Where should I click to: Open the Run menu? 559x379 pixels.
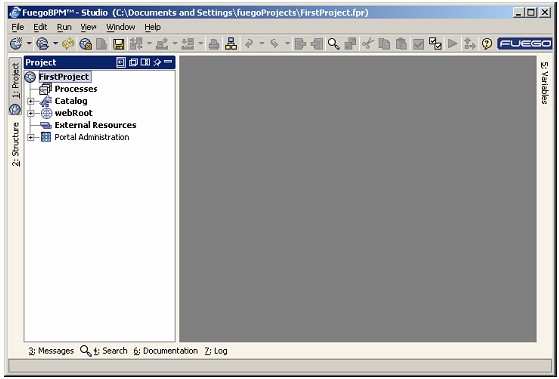coord(64,27)
